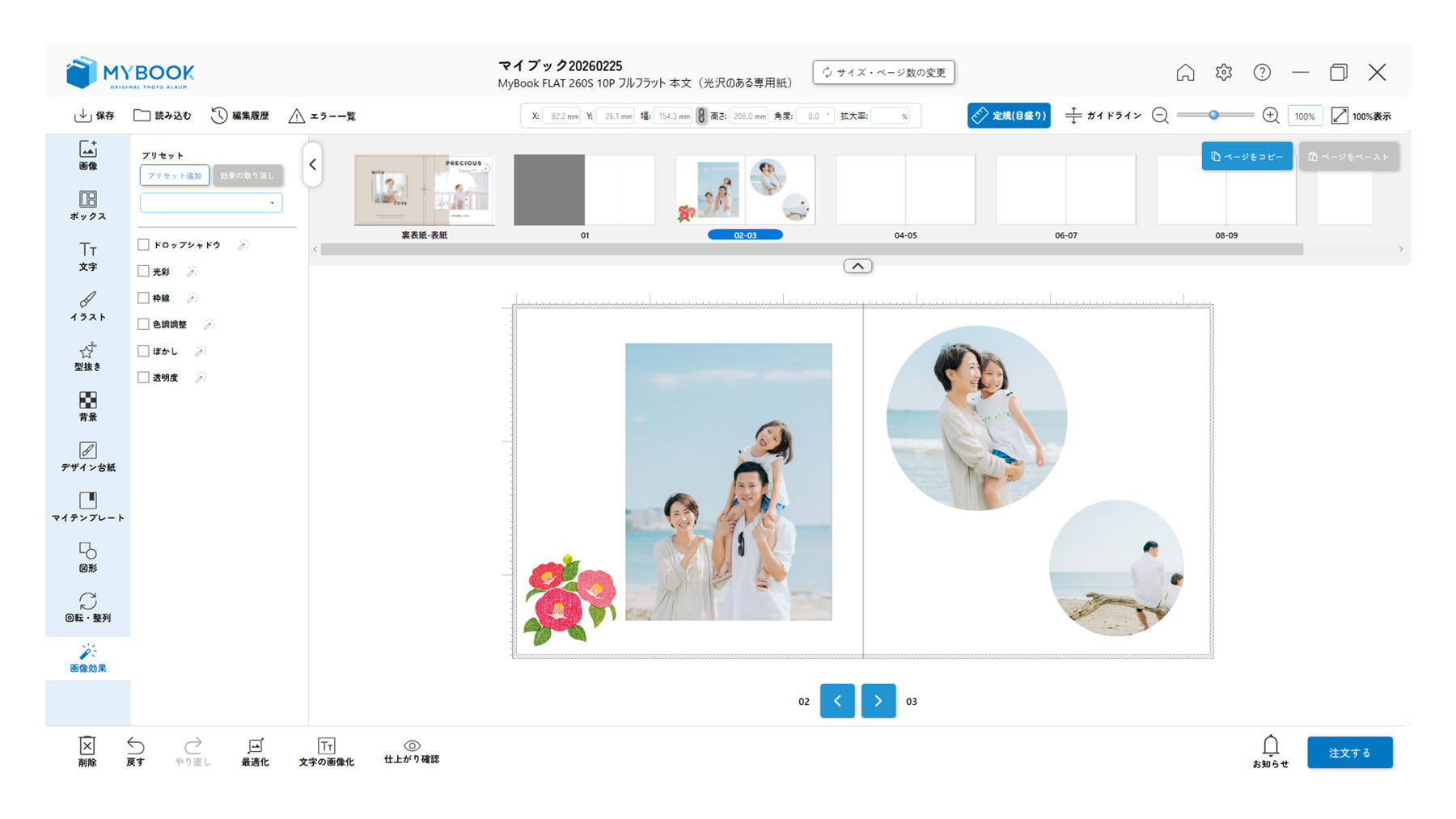Open マイテンプレート panel
The width and height of the screenshot is (1456, 819).
[87, 506]
